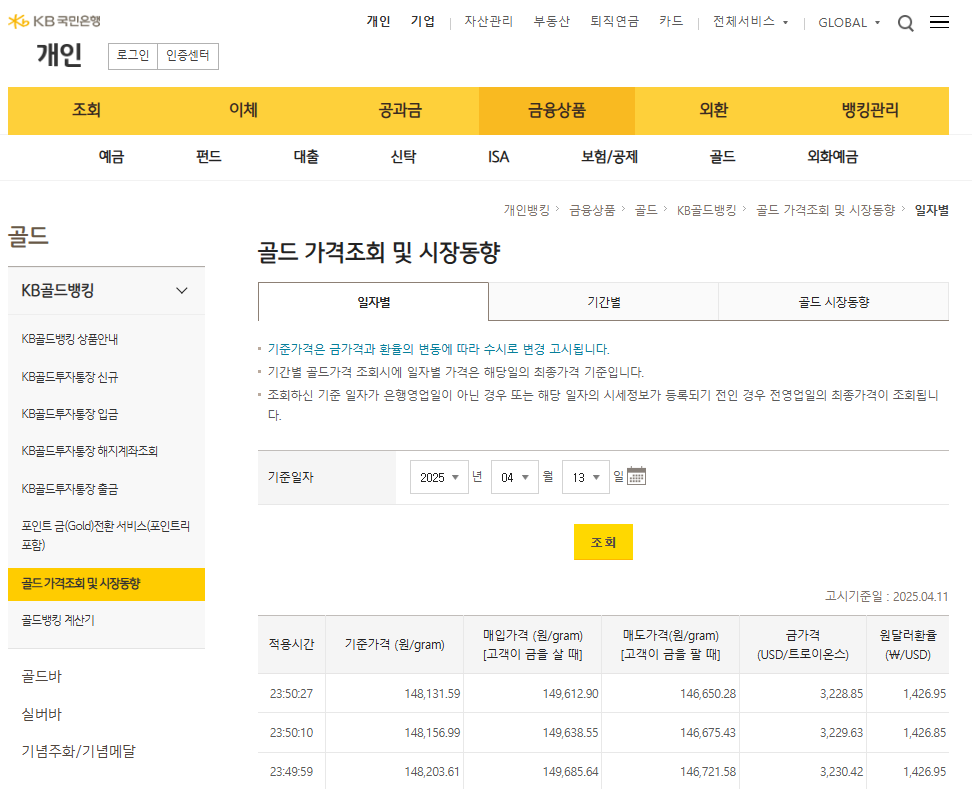Select the 대출 submenu item

click(306, 157)
